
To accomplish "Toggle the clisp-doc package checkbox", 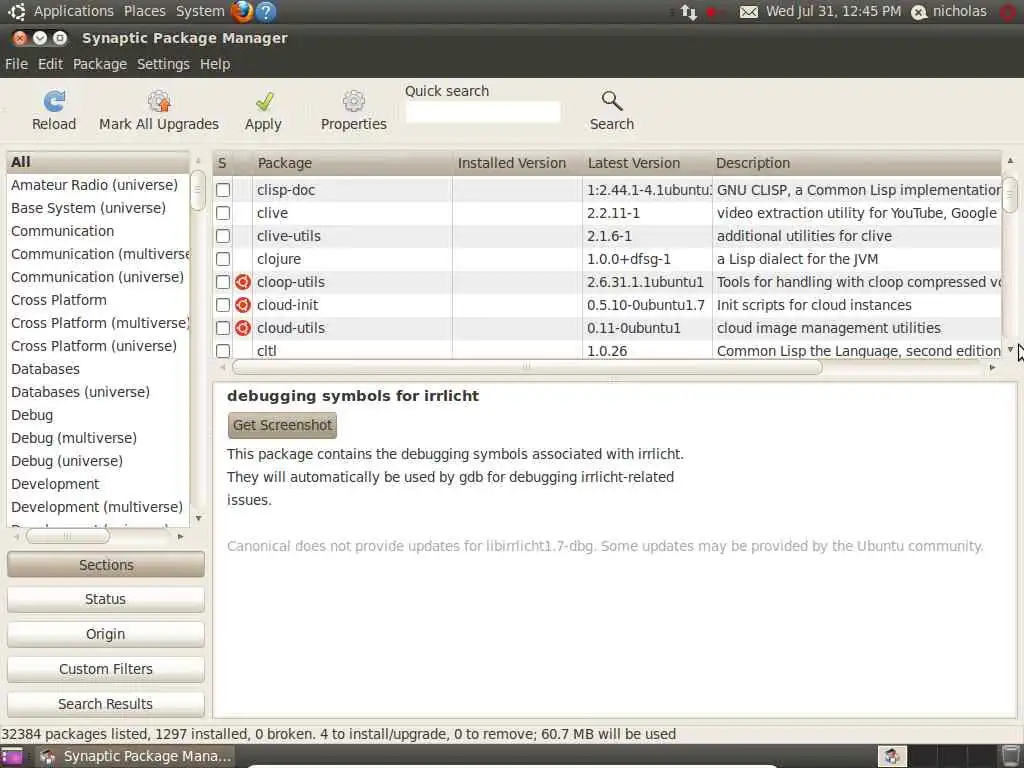I will (223, 190).
